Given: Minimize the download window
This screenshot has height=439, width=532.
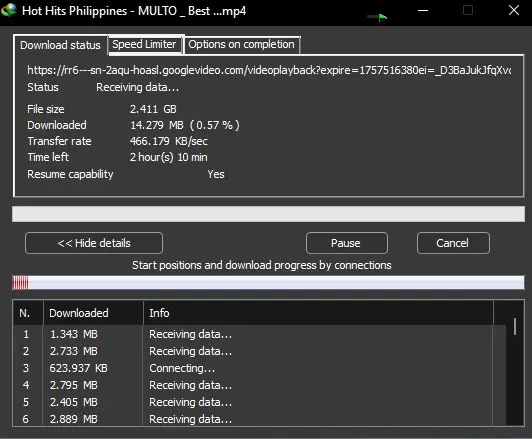Looking at the screenshot, I should [x=423, y=11].
